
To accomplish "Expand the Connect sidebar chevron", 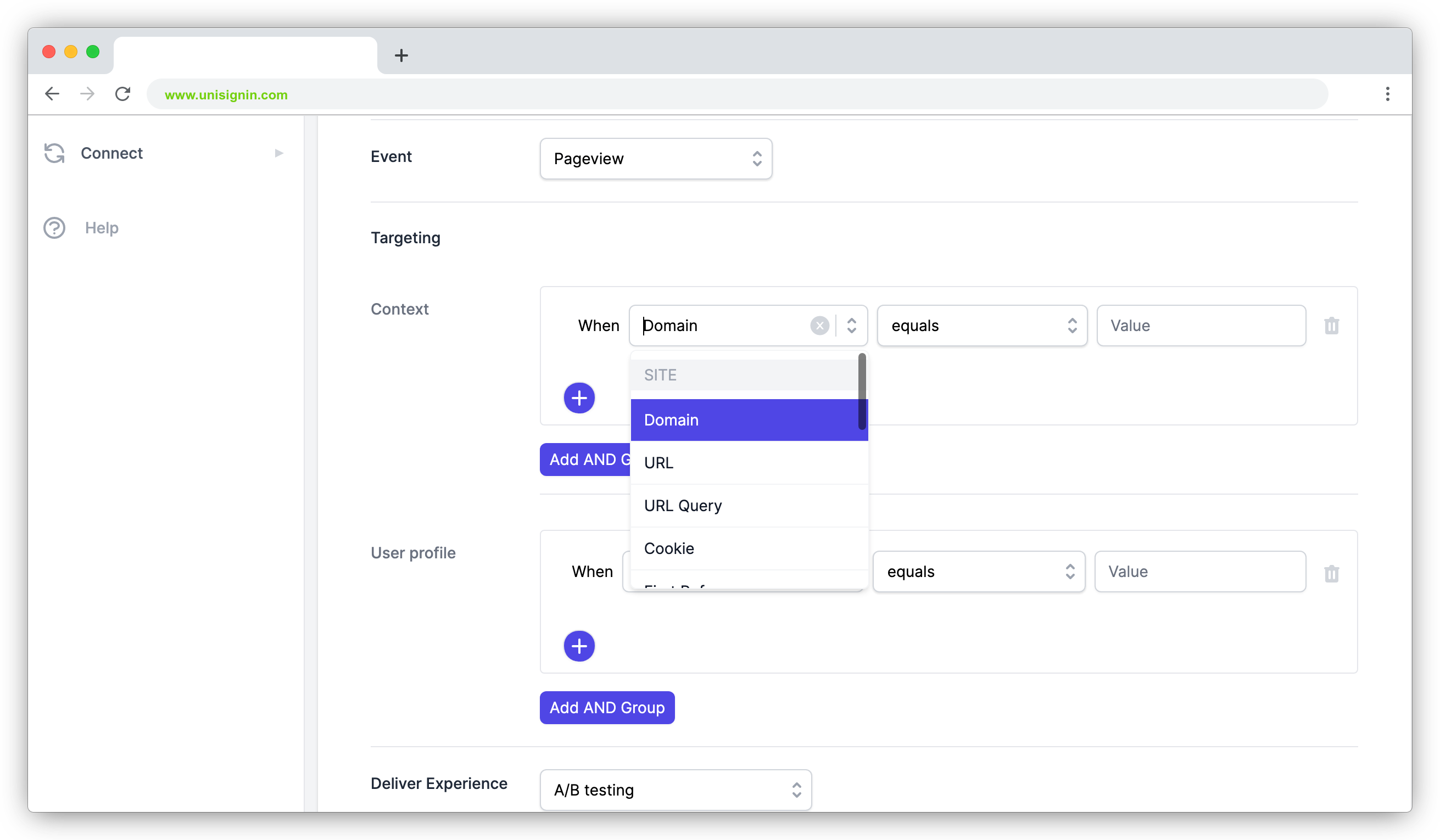I will 278,153.
